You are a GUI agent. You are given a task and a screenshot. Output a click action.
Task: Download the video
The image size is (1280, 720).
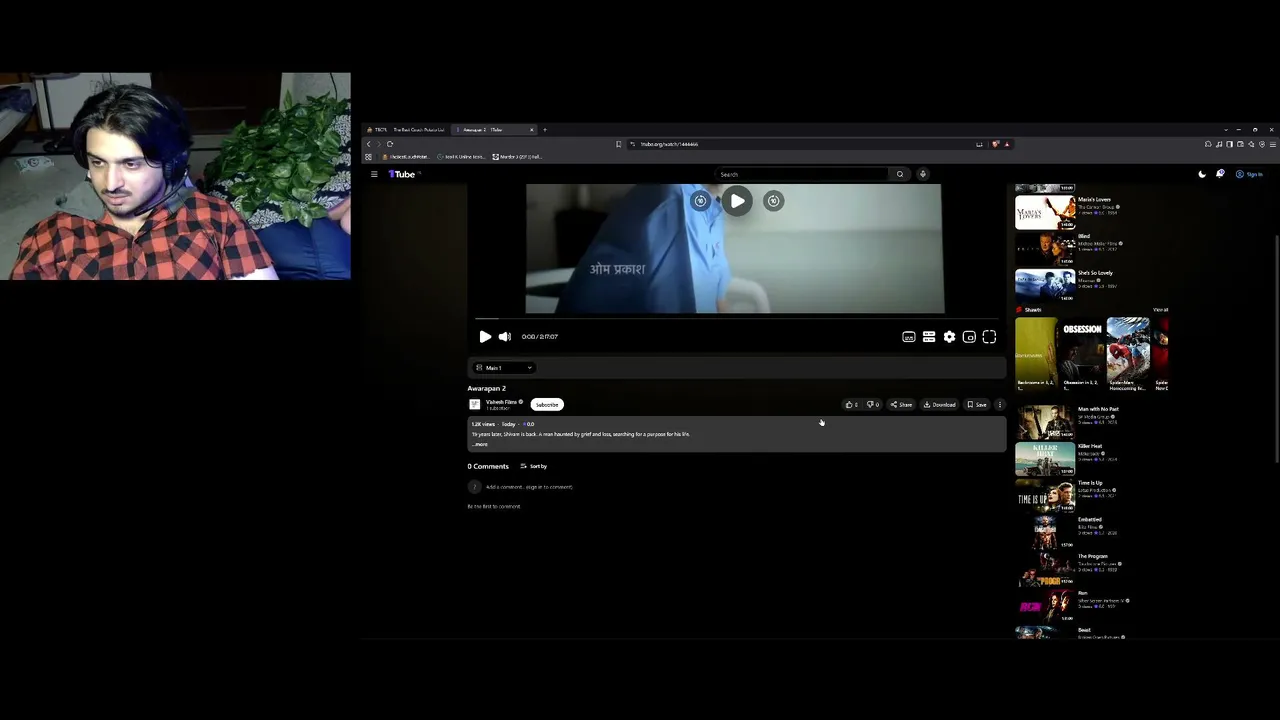click(940, 405)
